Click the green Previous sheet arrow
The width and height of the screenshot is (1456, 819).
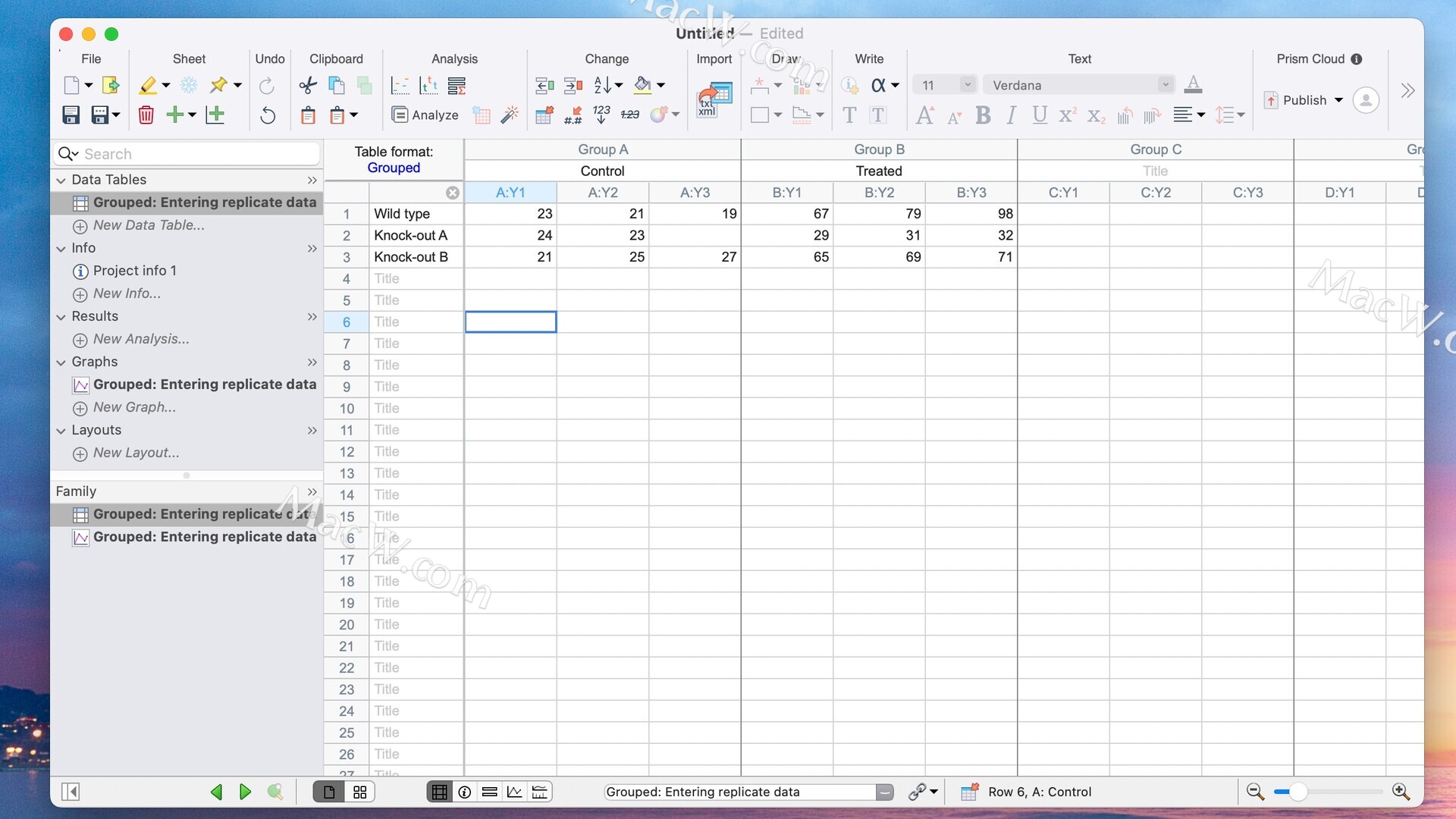[x=216, y=792]
